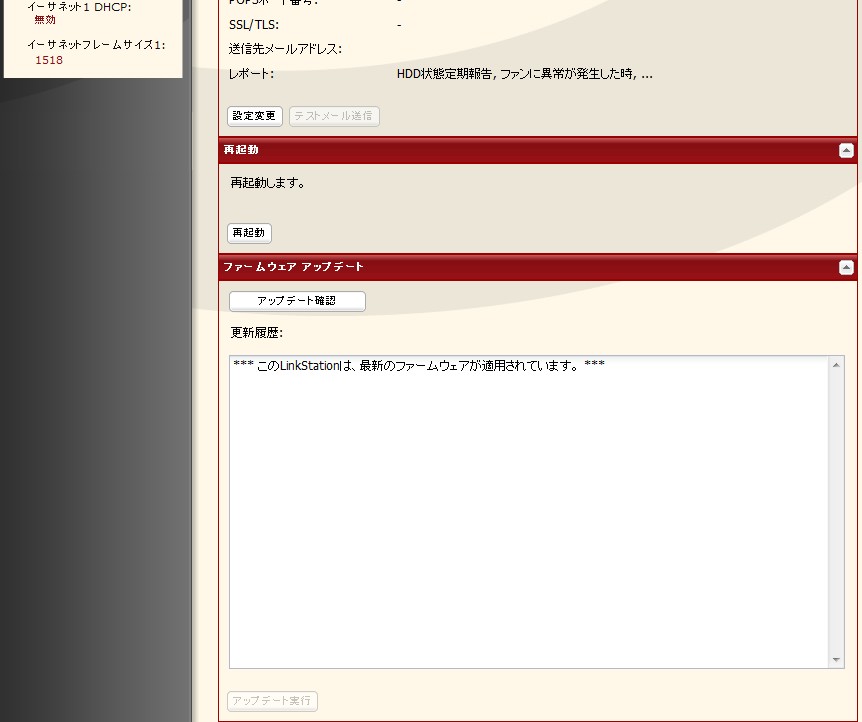Check for updates with アップデート確認

coord(297,301)
